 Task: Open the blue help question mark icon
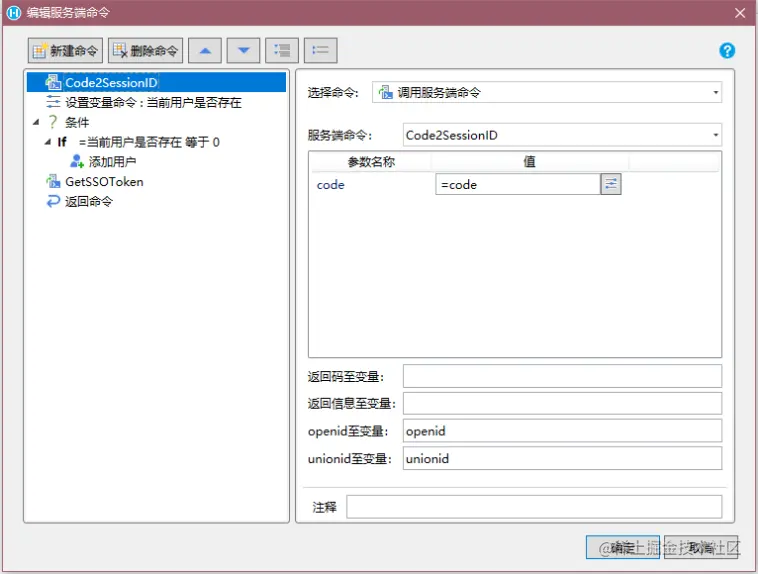(727, 50)
